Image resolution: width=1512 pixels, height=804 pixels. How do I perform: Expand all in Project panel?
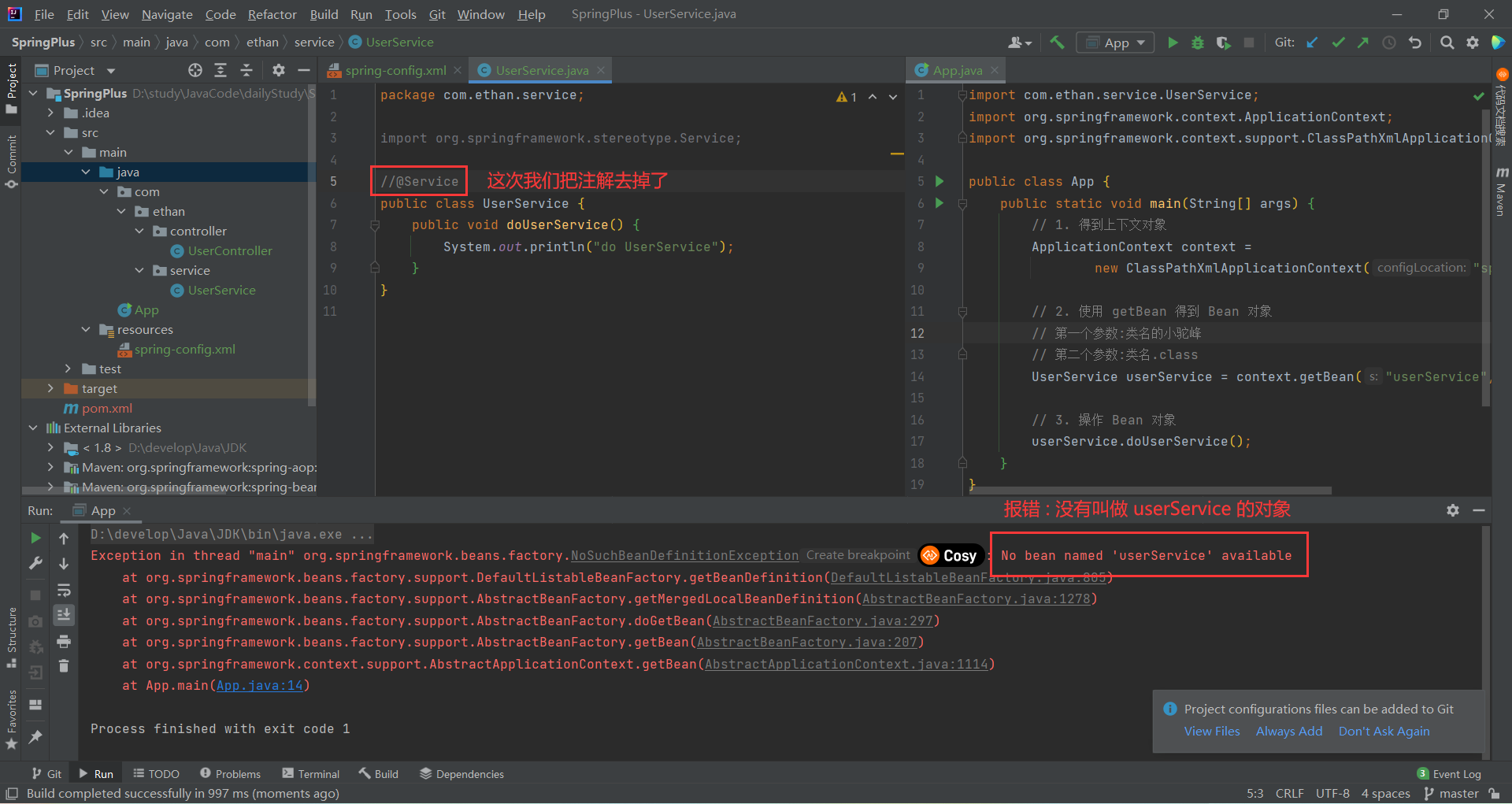220,70
